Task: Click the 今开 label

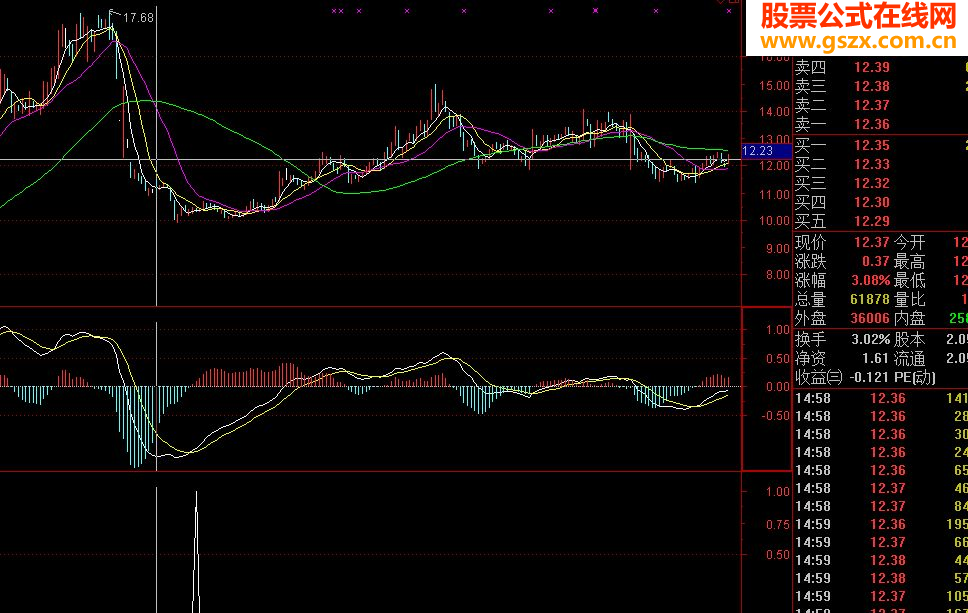Action: [x=909, y=243]
